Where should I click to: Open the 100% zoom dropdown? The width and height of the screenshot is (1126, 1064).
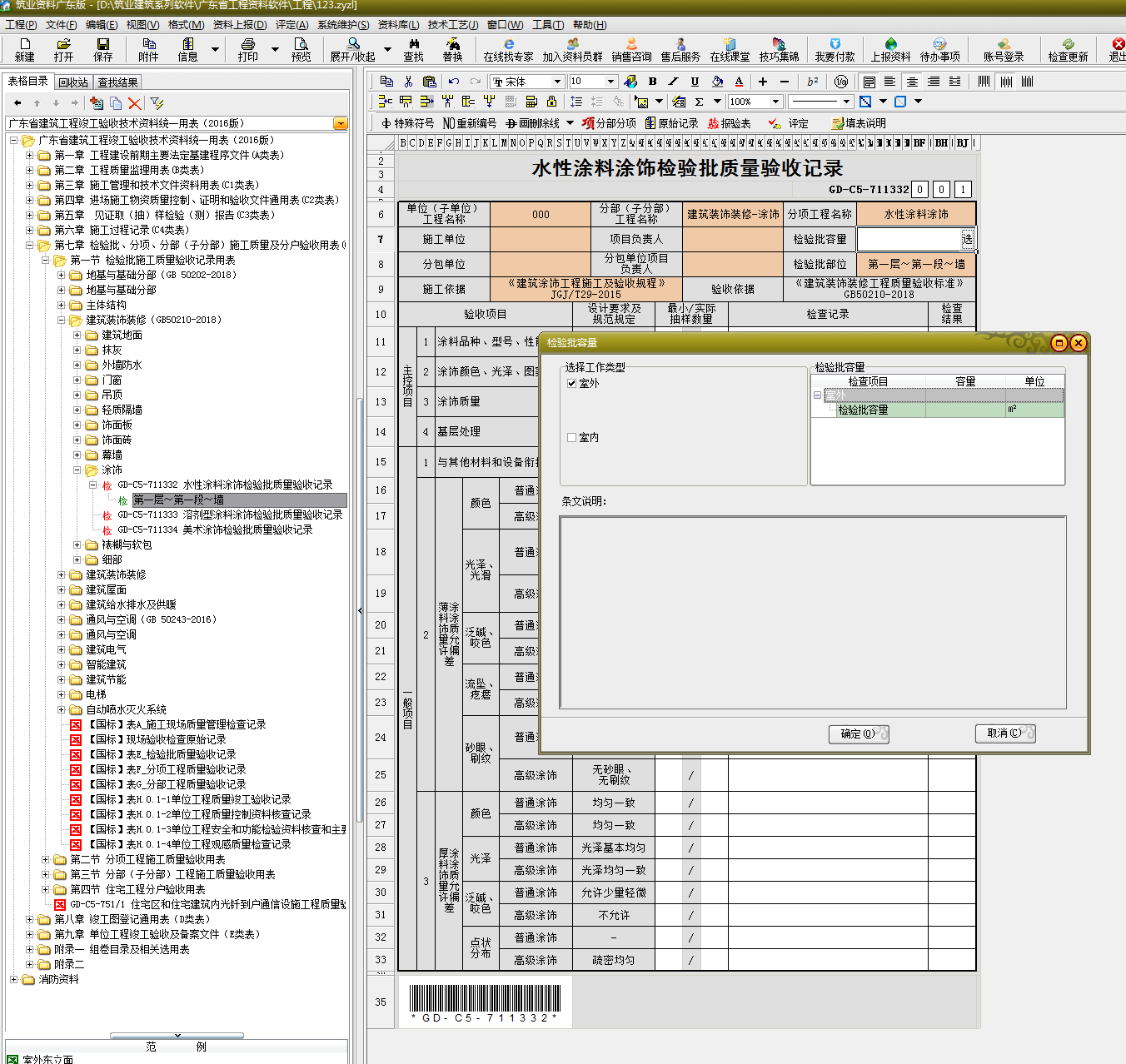tap(776, 102)
